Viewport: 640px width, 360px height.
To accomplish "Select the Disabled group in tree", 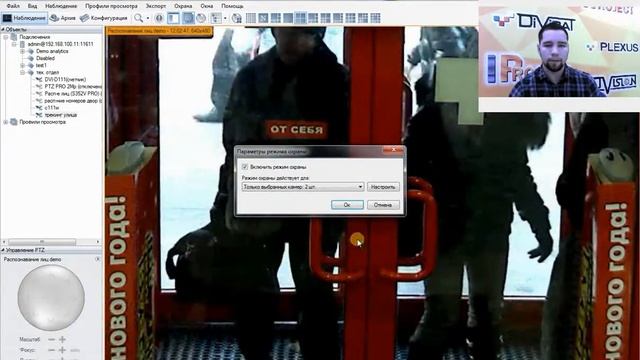I will pos(45,58).
